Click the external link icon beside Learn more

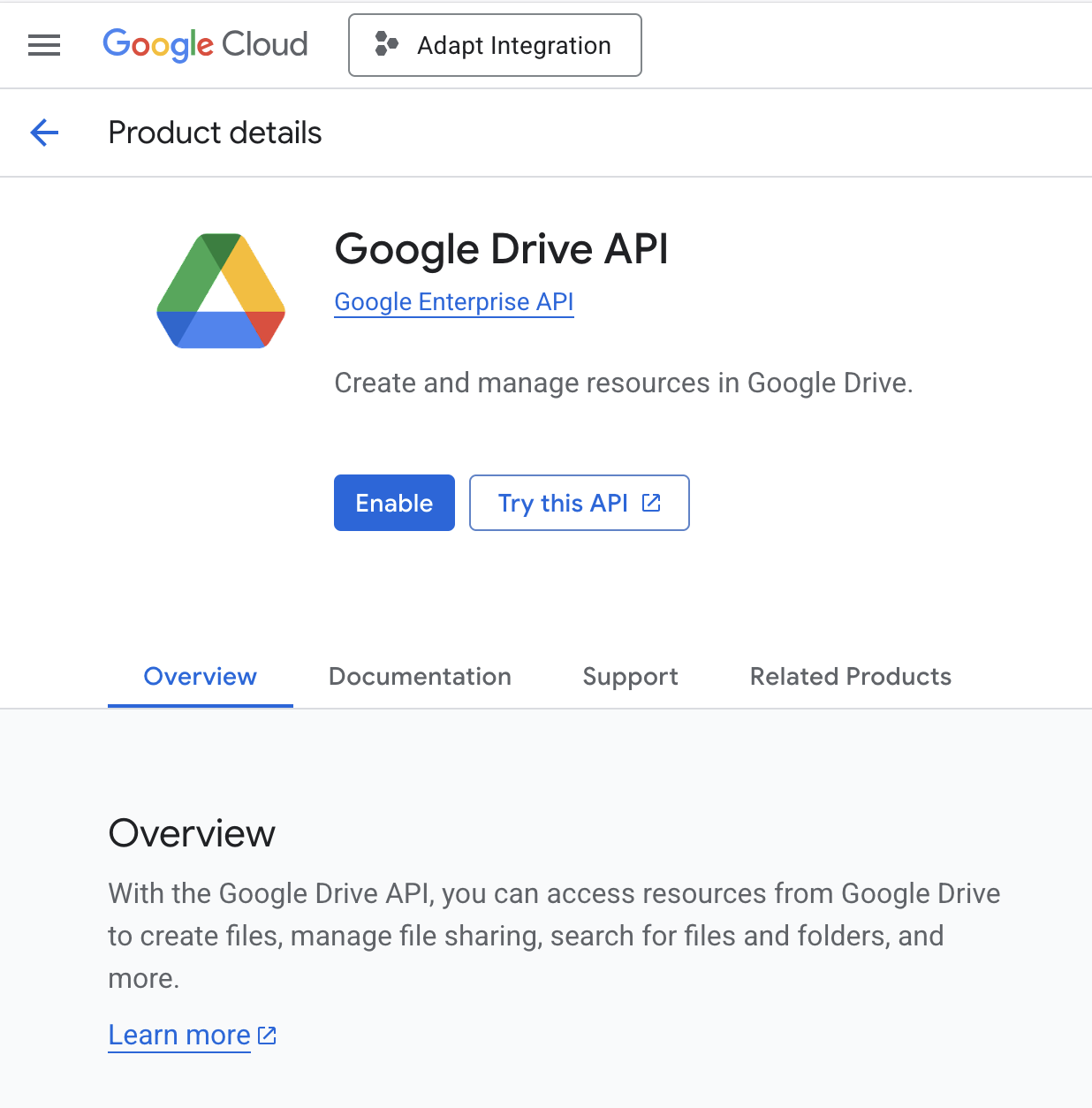pos(266,1035)
